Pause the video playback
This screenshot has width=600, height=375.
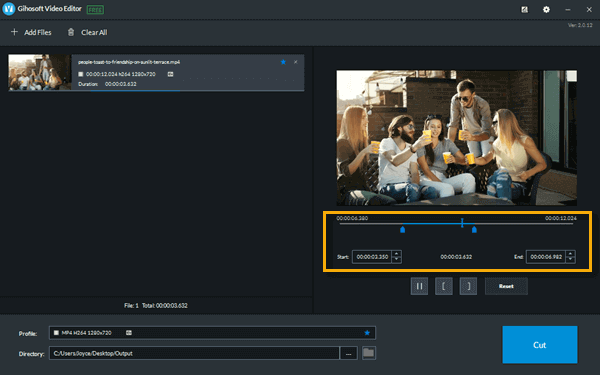click(x=419, y=286)
